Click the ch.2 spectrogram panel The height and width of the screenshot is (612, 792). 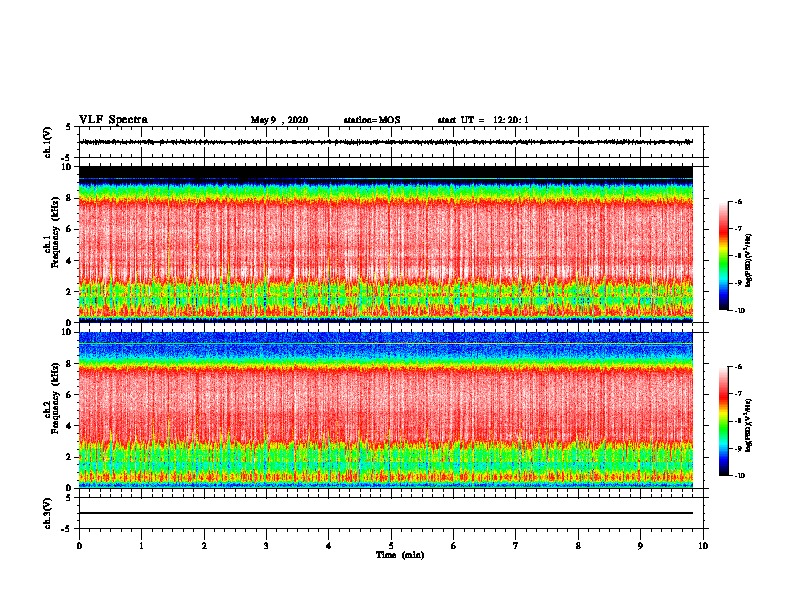tap(386, 410)
